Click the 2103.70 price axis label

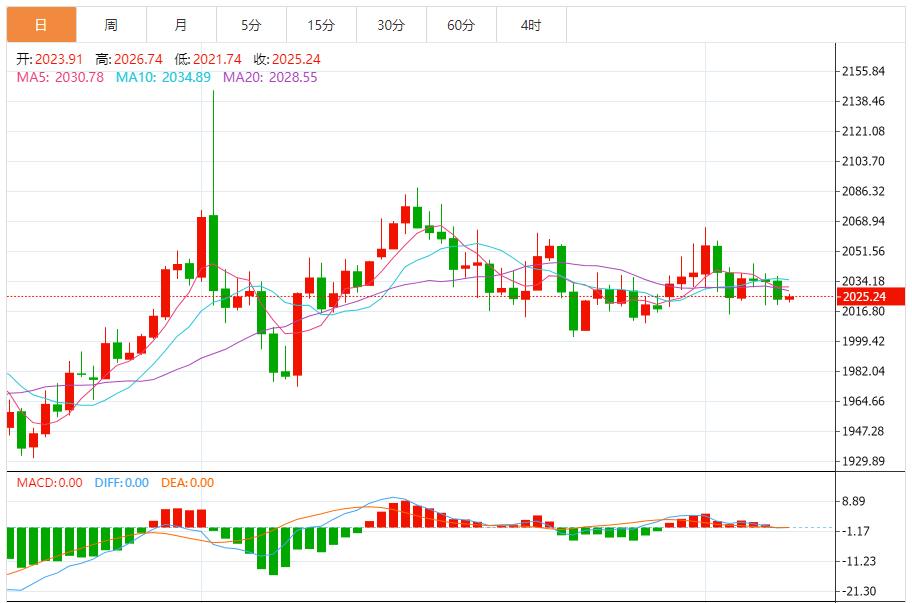(864, 161)
